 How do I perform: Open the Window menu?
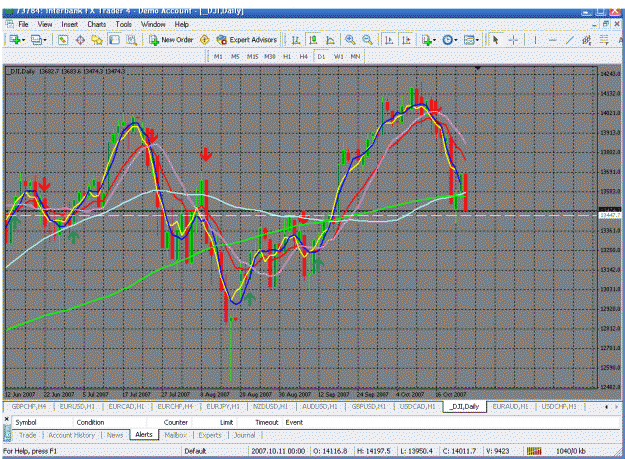coord(153,24)
